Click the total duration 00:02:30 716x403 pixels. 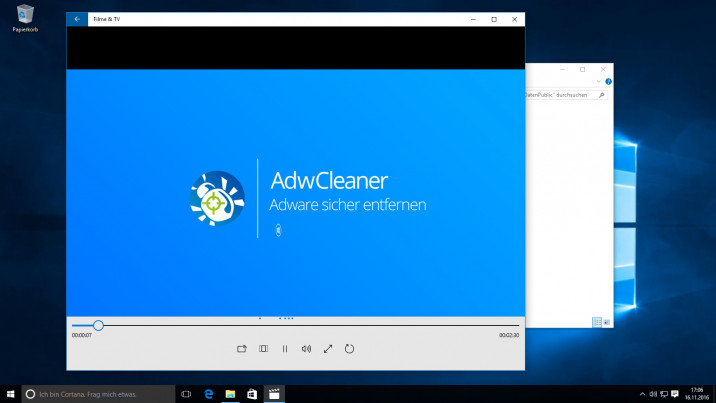[x=509, y=335]
